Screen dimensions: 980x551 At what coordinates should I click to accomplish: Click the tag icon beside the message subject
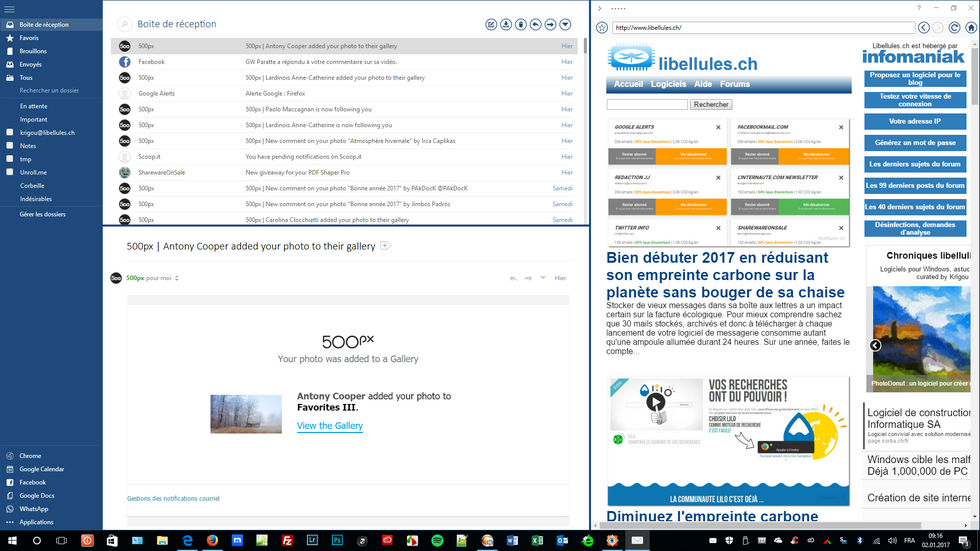tap(386, 246)
